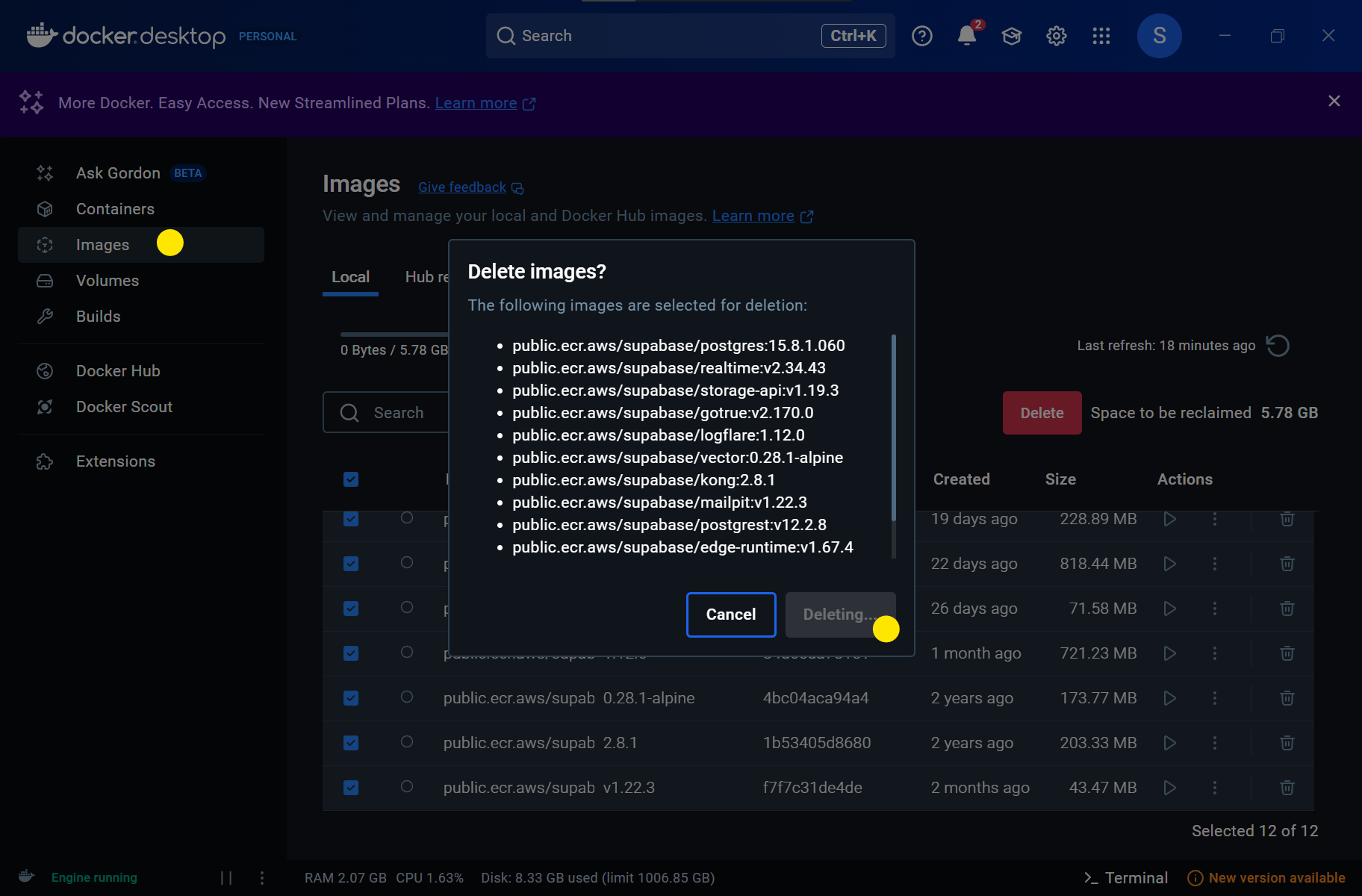
Task: Toggle the select-all images checkbox
Action: tap(351, 479)
